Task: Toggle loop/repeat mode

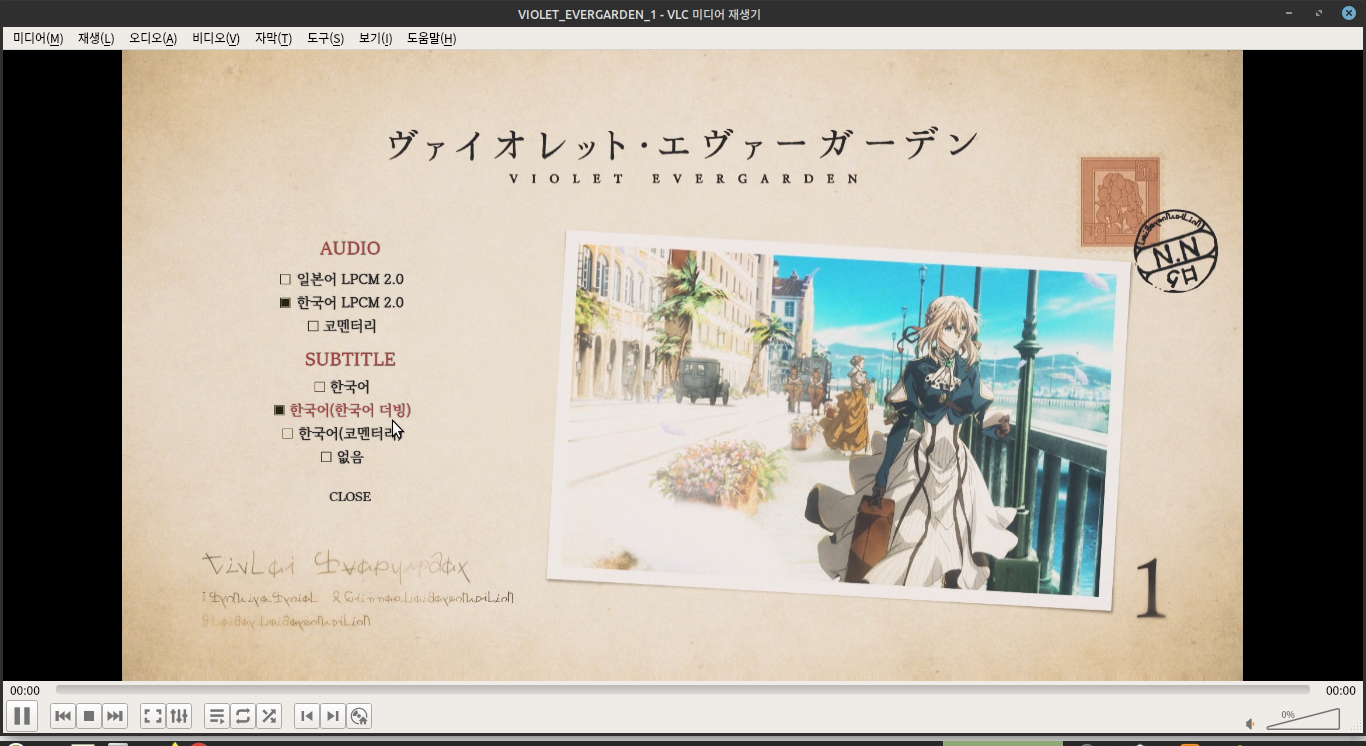Action: [243, 716]
